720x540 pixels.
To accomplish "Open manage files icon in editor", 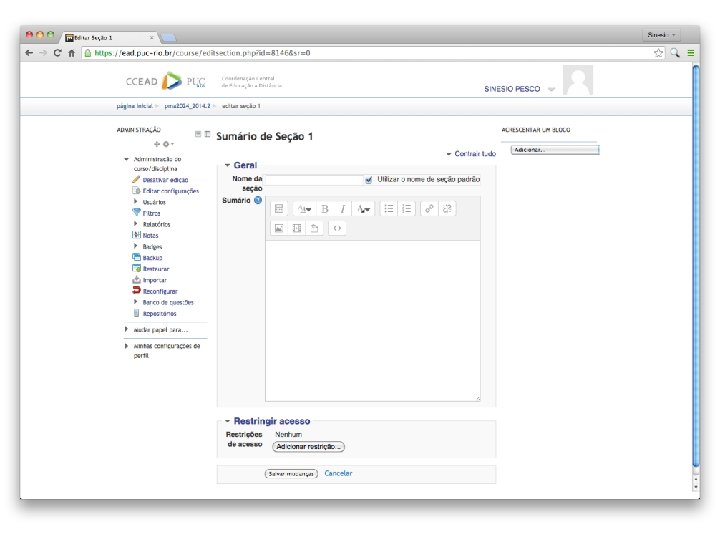I will 315,228.
